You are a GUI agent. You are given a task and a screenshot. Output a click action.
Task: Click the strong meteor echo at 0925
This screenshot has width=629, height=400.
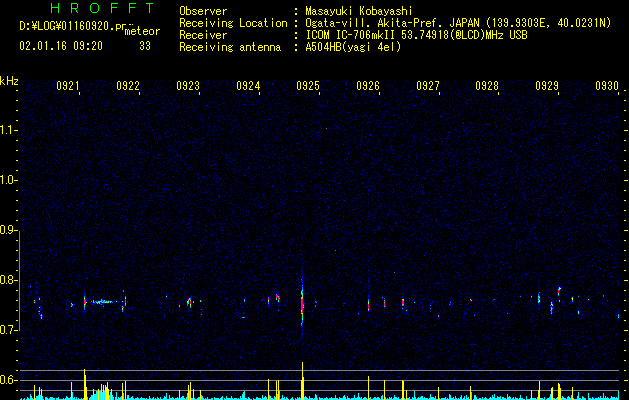[302, 303]
